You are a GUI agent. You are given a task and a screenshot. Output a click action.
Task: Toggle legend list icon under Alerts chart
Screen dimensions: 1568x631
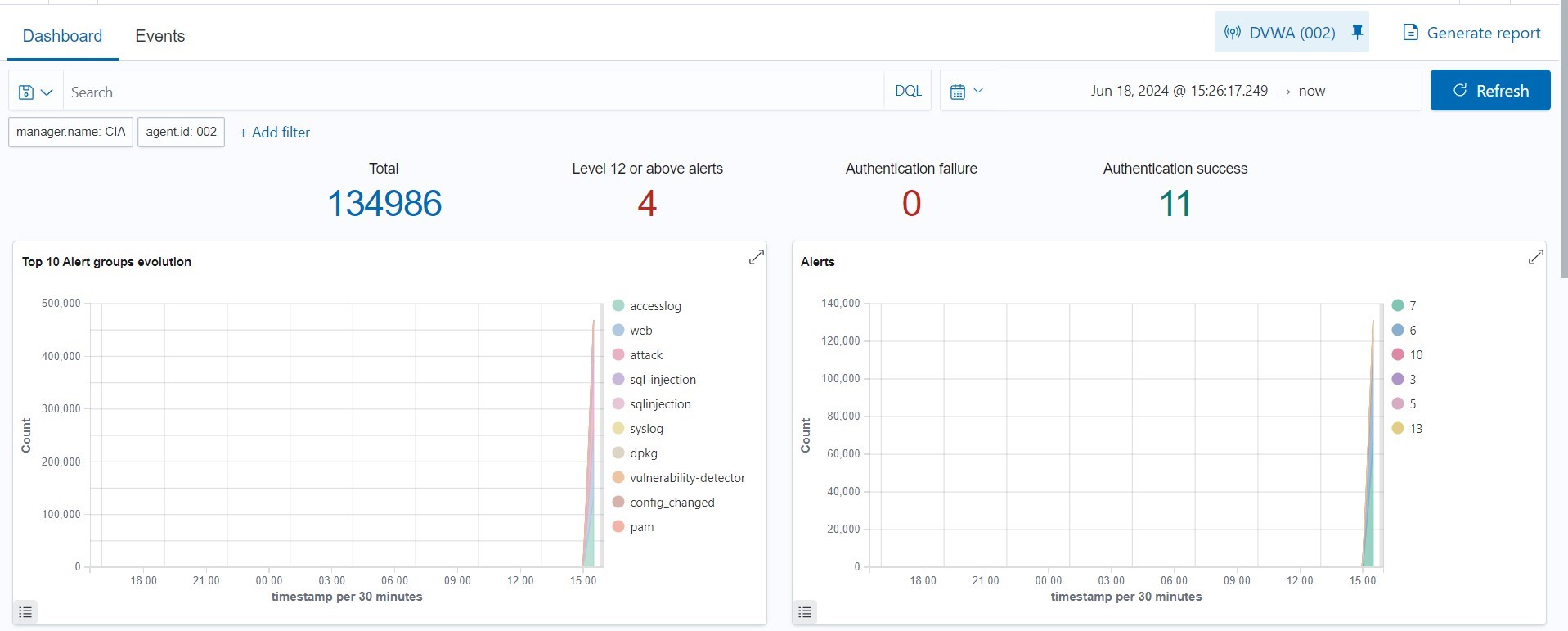[805, 611]
